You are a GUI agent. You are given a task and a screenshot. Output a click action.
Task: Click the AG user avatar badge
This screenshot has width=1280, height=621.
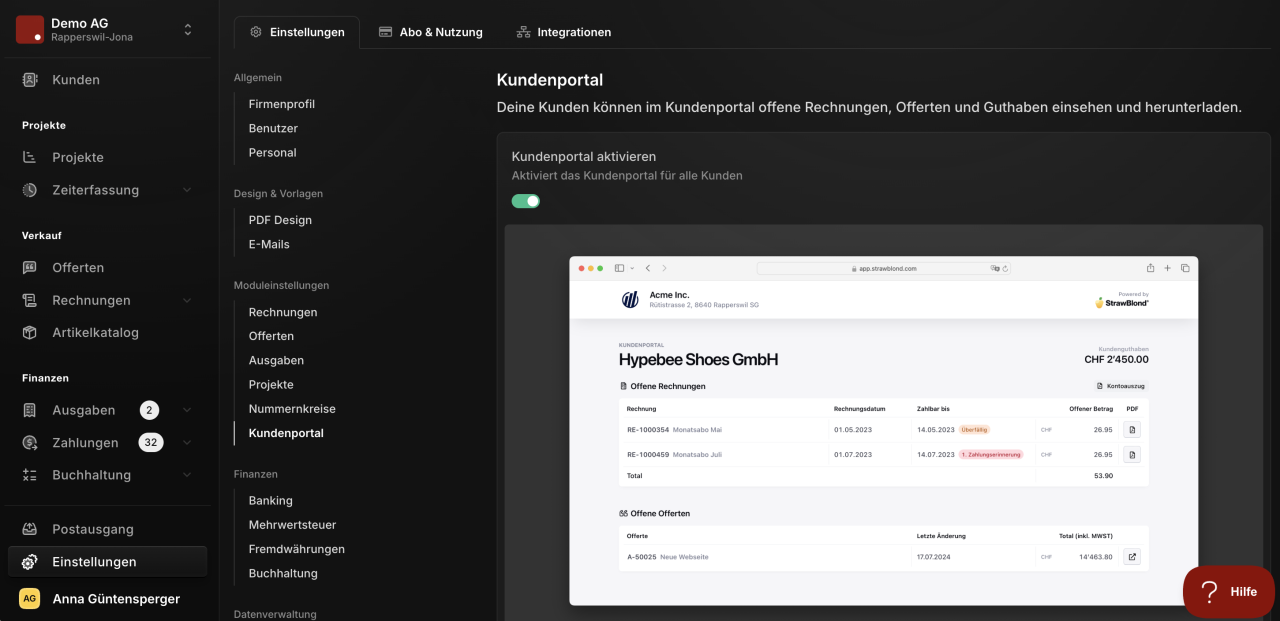click(30, 599)
